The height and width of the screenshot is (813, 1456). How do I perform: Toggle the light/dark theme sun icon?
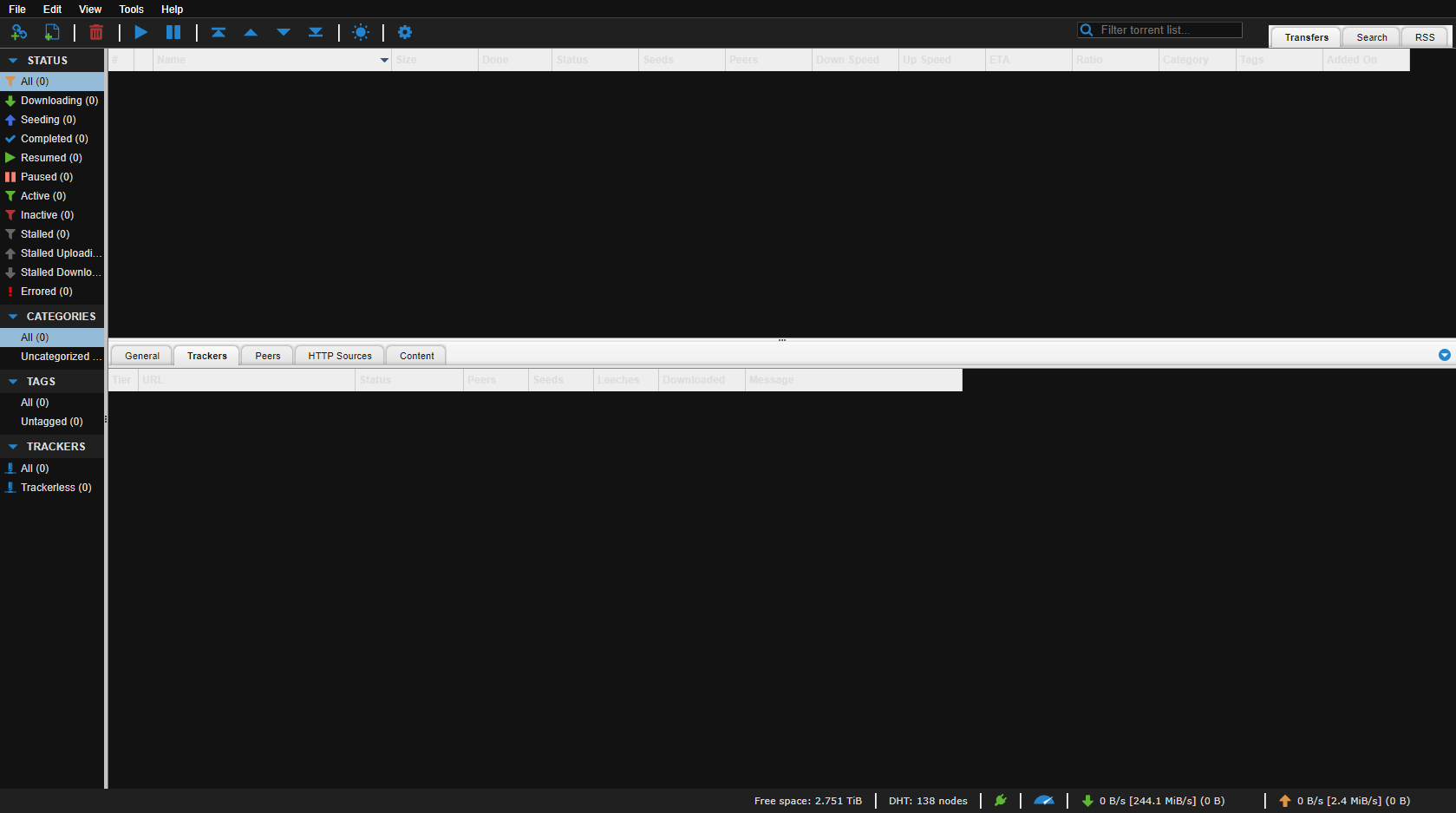point(361,32)
